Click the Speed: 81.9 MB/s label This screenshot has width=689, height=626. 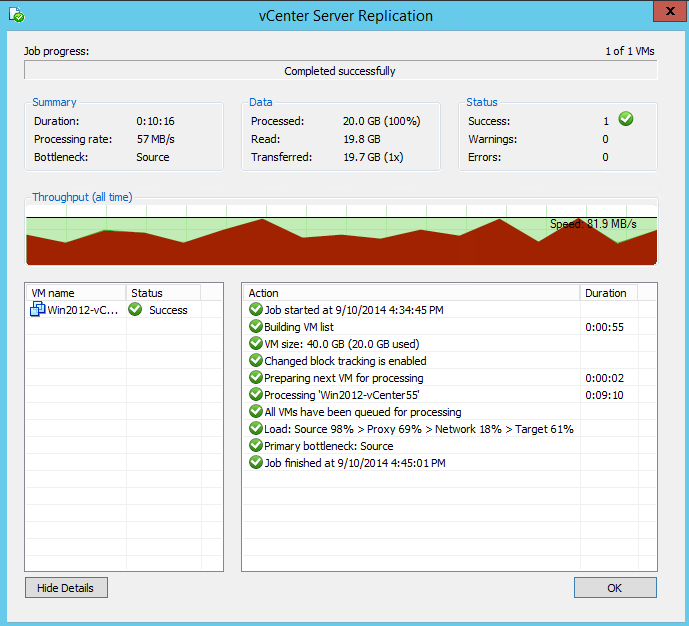point(593,224)
